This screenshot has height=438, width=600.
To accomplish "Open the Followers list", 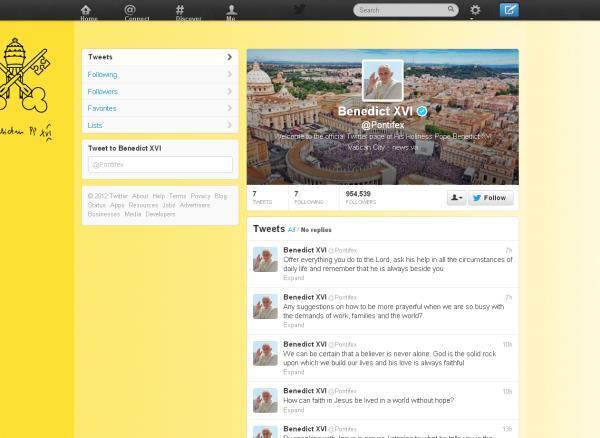I will [x=160, y=91].
